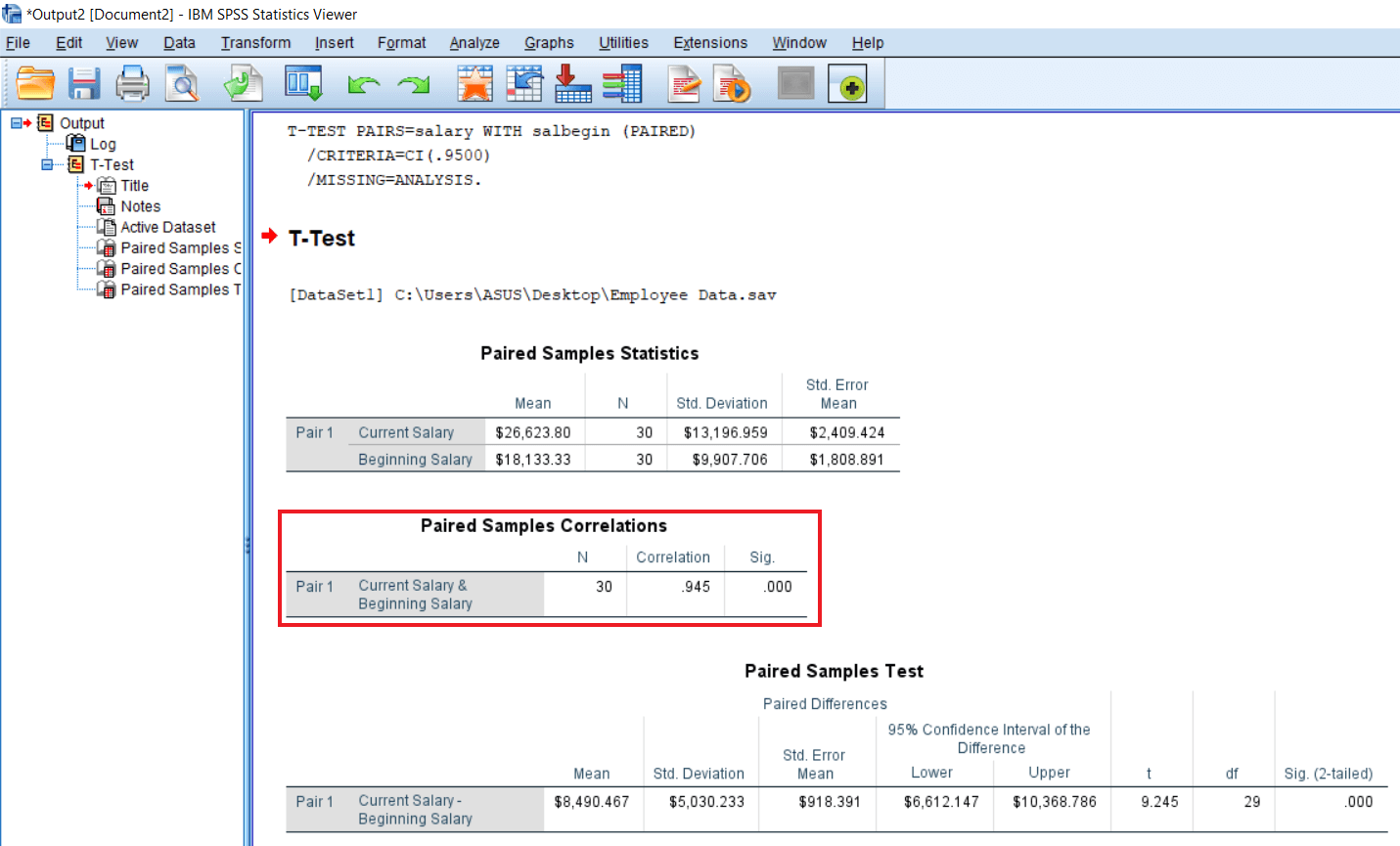Click the Undo arrow icon
Screen dimensions: 1400x846
coord(364,85)
